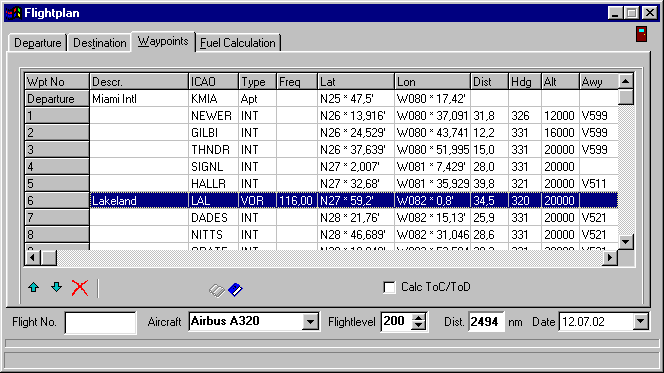
Task: Click the Hdg column header
Action: [x=525, y=82]
